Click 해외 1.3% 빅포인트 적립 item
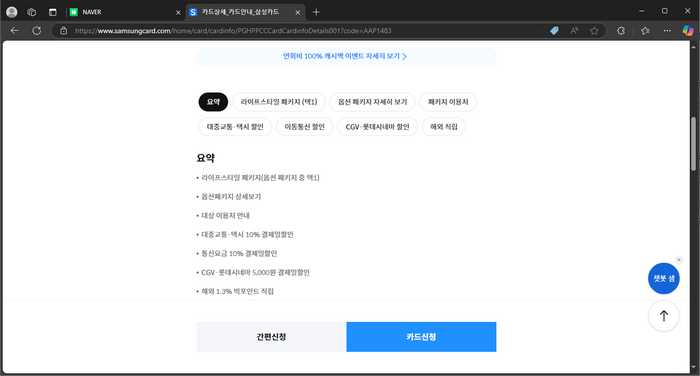This screenshot has width=700, height=376. [x=238, y=292]
